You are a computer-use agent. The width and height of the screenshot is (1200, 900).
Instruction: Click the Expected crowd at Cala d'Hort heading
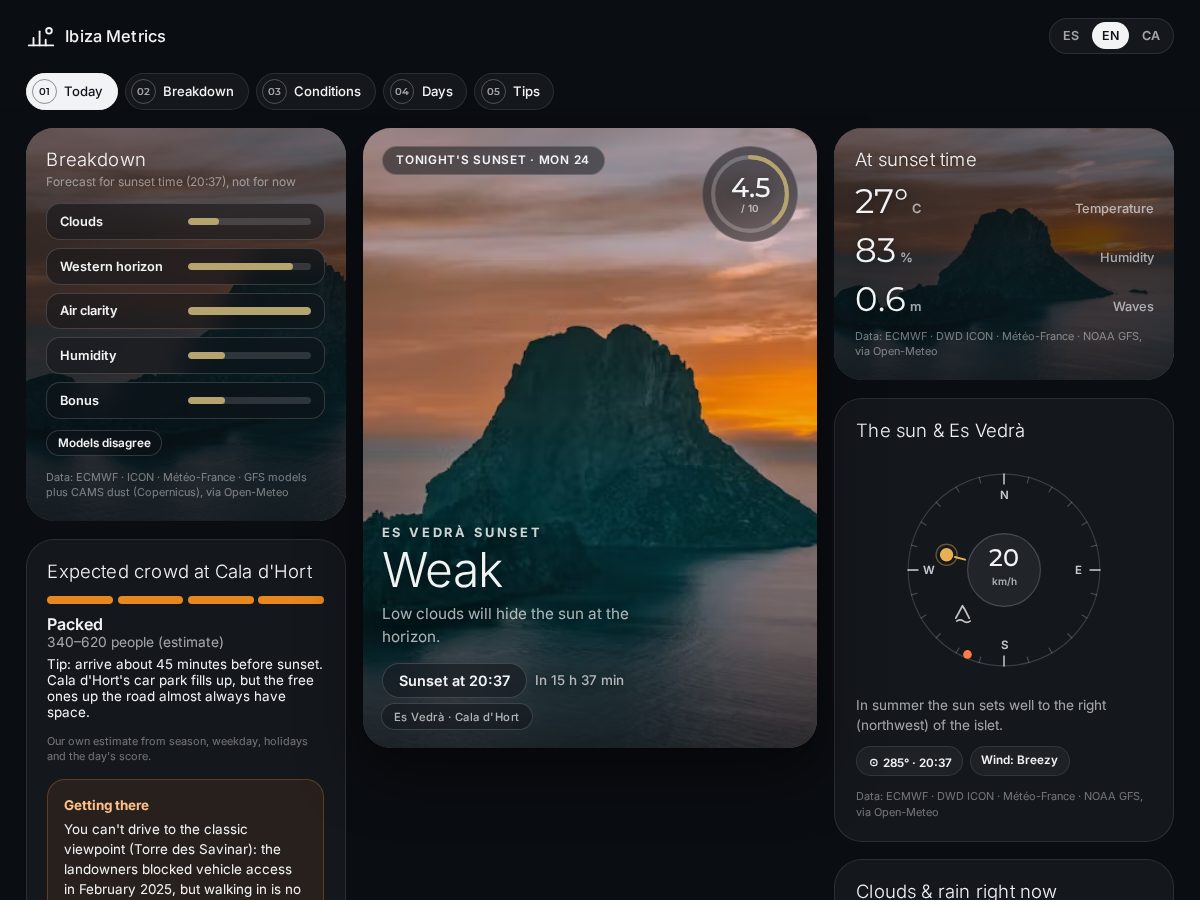(x=180, y=571)
